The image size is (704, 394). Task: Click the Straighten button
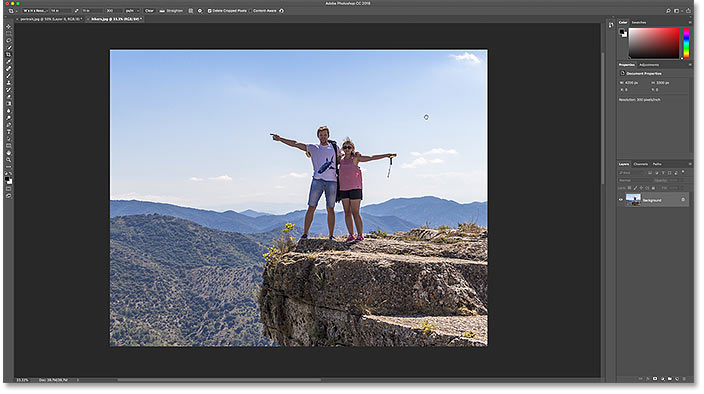tap(171, 11)
